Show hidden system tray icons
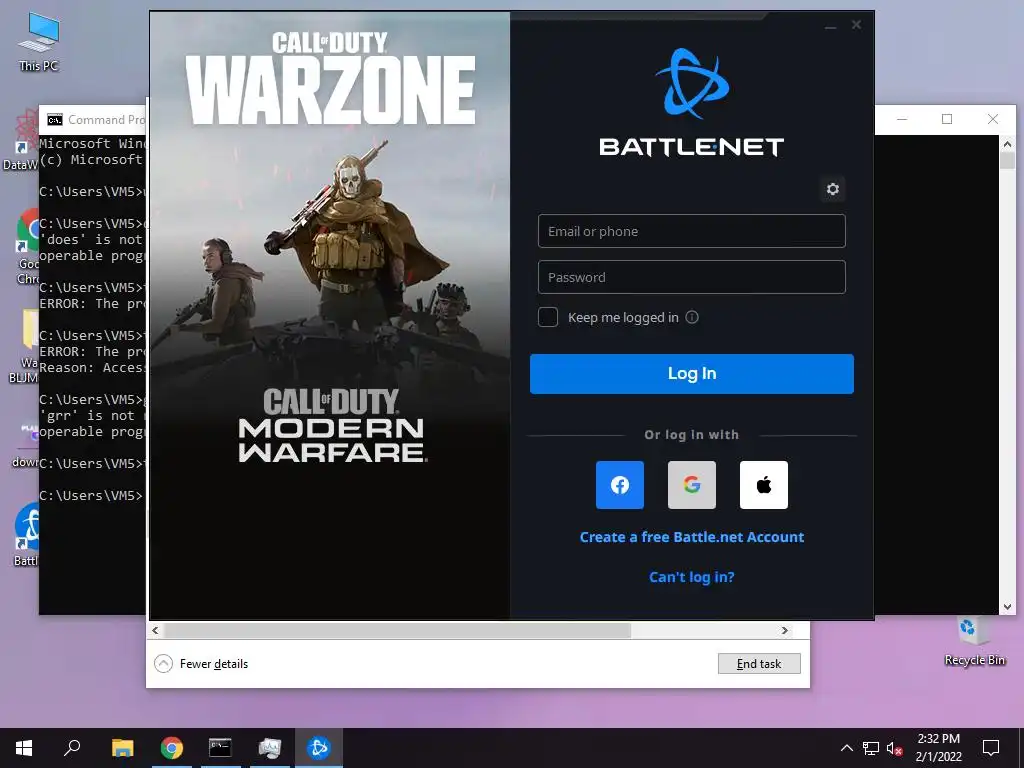The image size is (1024, 768). point(846,748)
